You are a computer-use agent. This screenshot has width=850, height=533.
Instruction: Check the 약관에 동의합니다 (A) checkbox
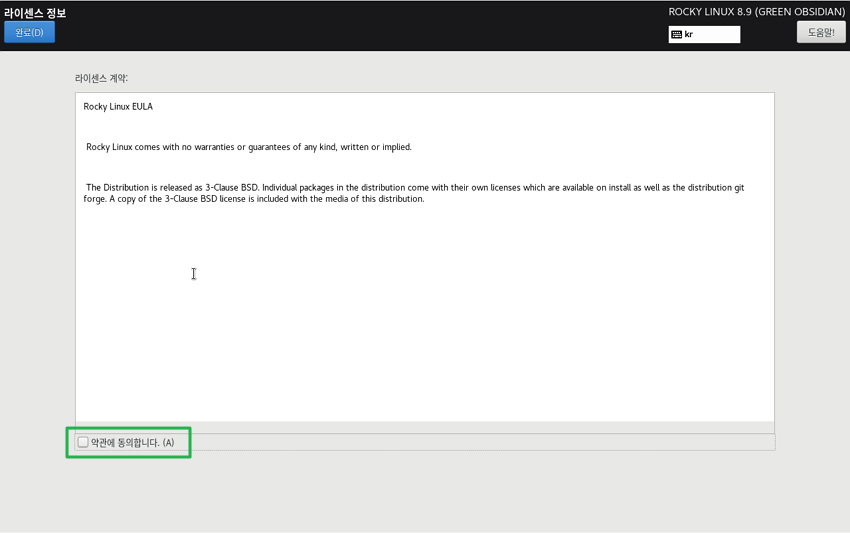83,442
